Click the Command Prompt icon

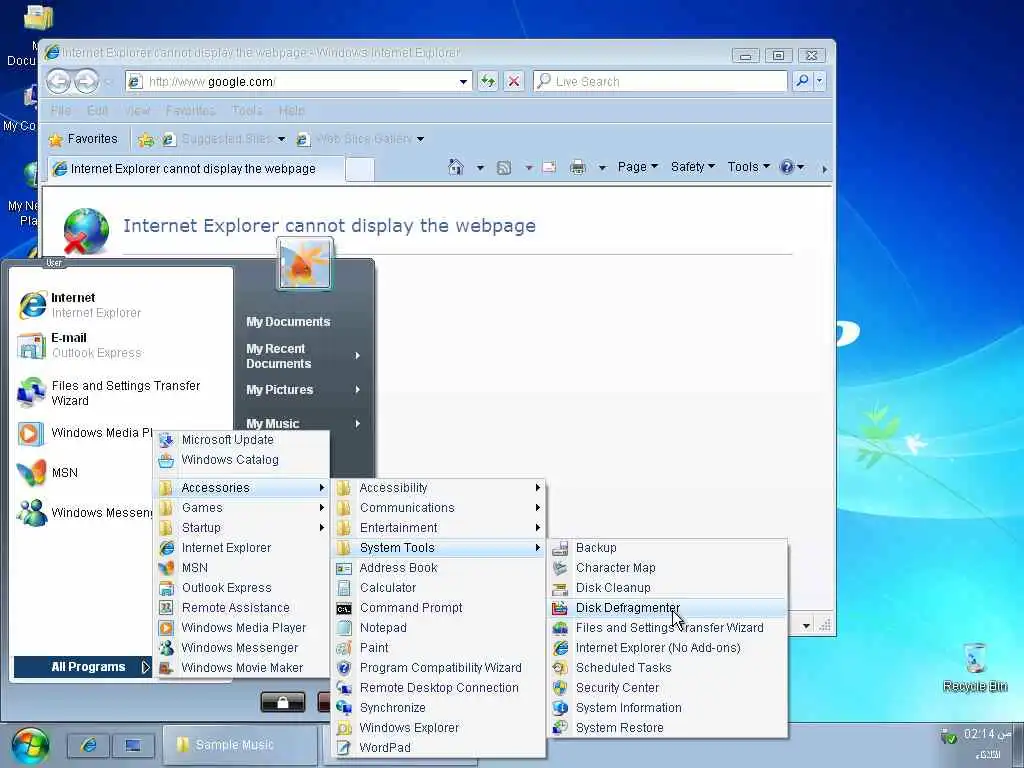344,608
